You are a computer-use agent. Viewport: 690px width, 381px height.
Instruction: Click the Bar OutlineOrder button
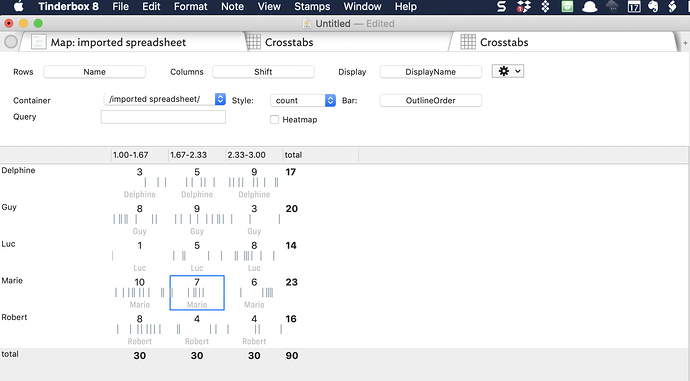[430, 100]
